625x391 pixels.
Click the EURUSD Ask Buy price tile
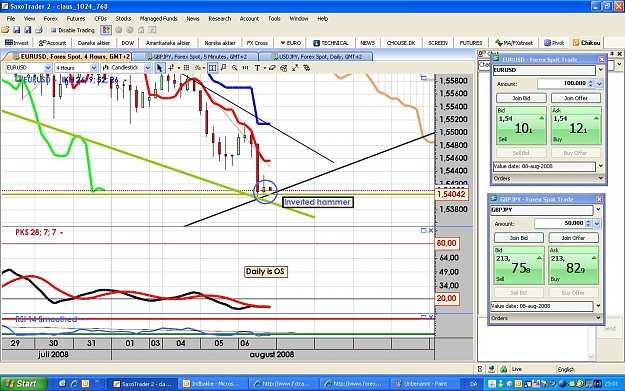pos(576,126)
